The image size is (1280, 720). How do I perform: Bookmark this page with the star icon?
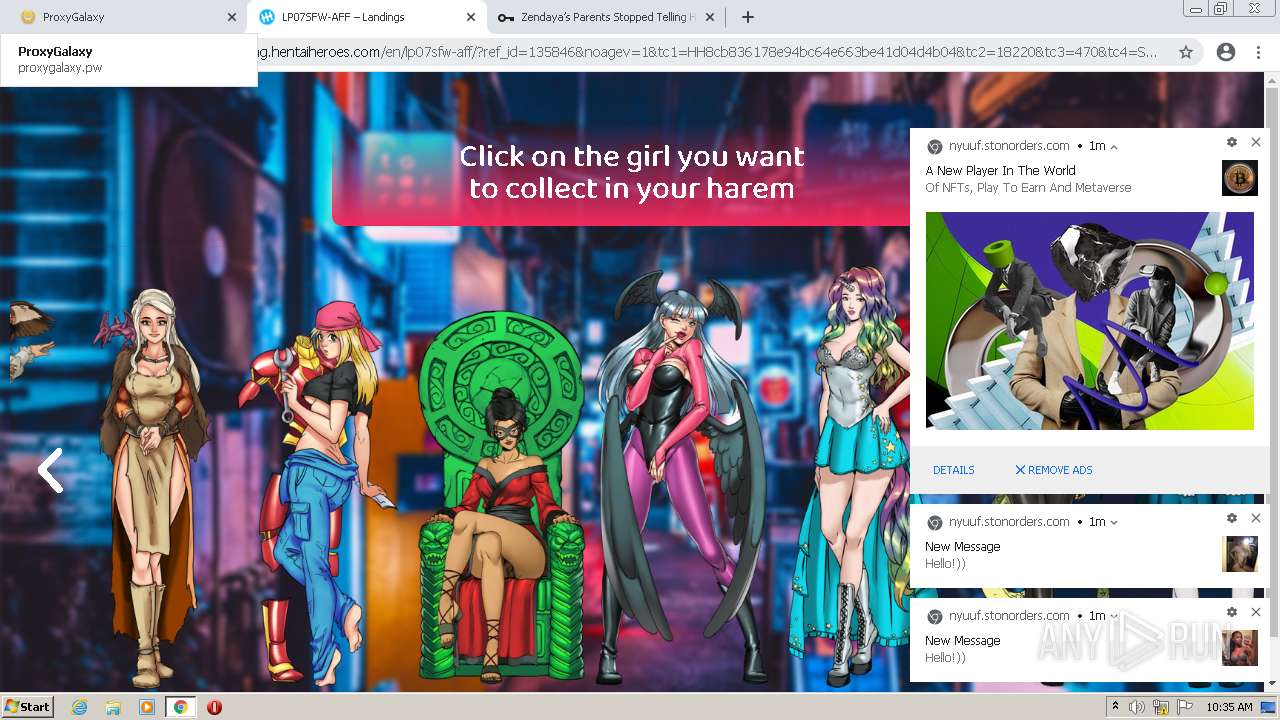[1186, 52]
